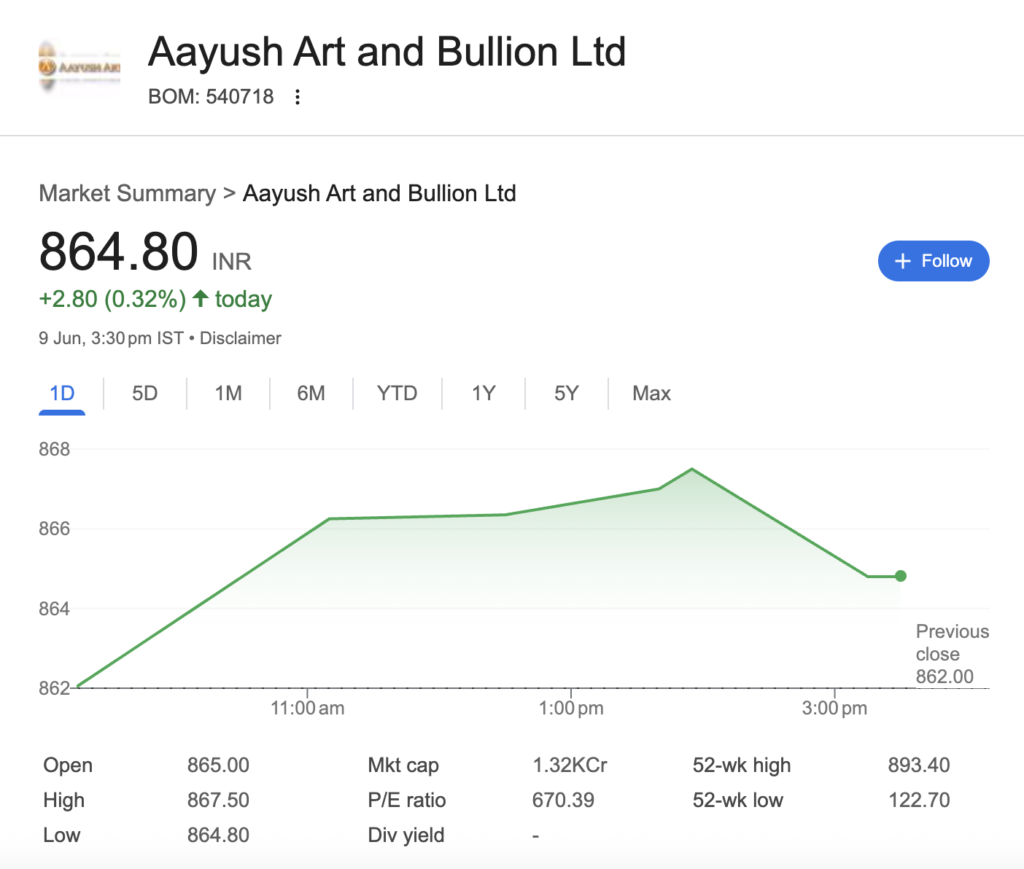The image size is (1024, 869).
Task: Switch to the 1M chart tab
Action: tap(228, 393)
